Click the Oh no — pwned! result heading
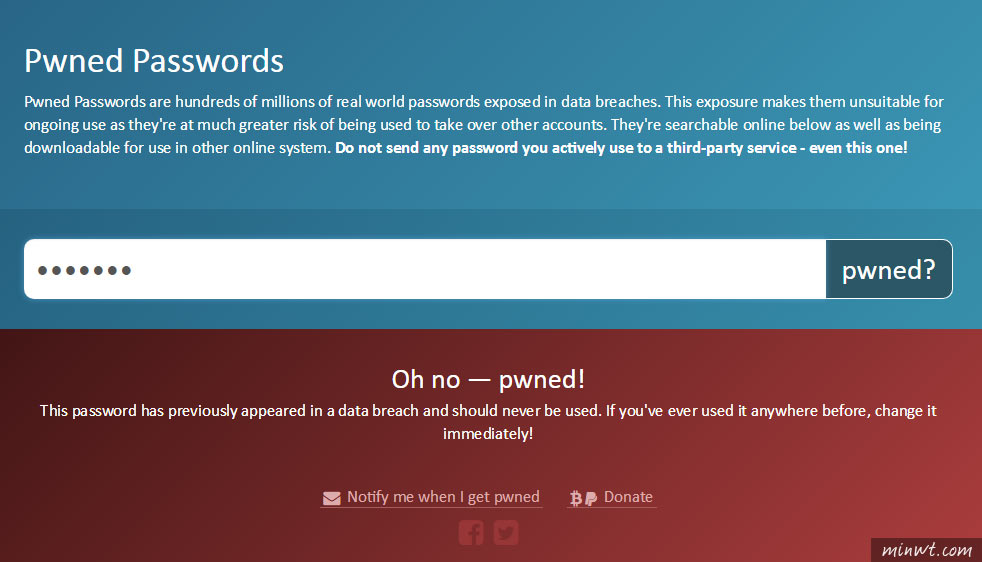The image size is (982, 562). tap(488, 379)
